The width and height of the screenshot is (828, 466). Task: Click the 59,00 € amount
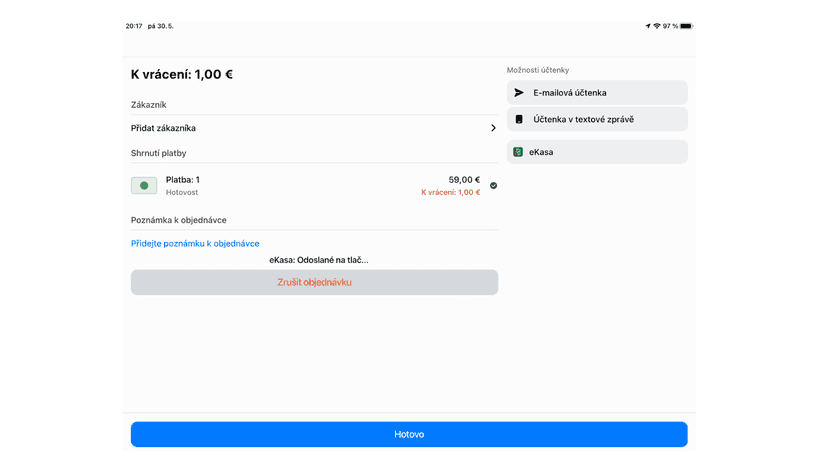[x=464, y=180]
